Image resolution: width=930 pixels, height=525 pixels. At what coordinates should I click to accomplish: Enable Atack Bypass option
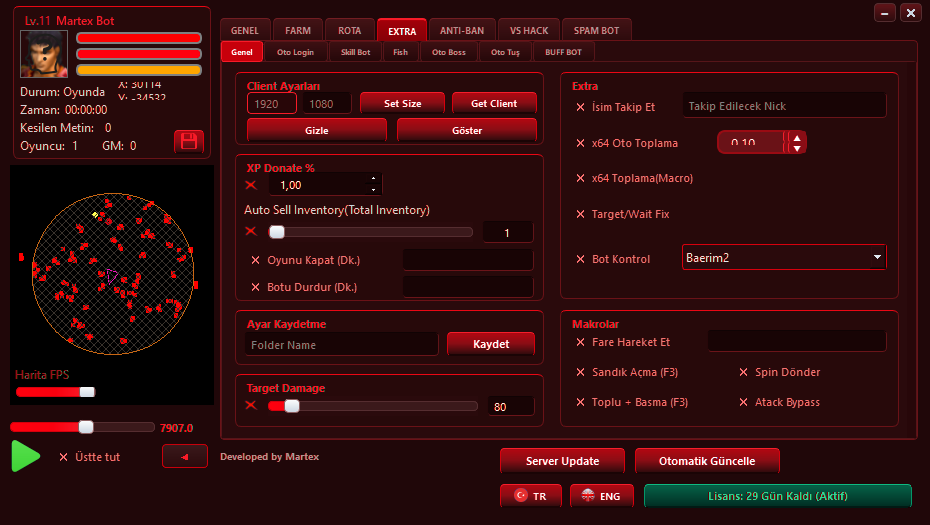click(743, 402)
